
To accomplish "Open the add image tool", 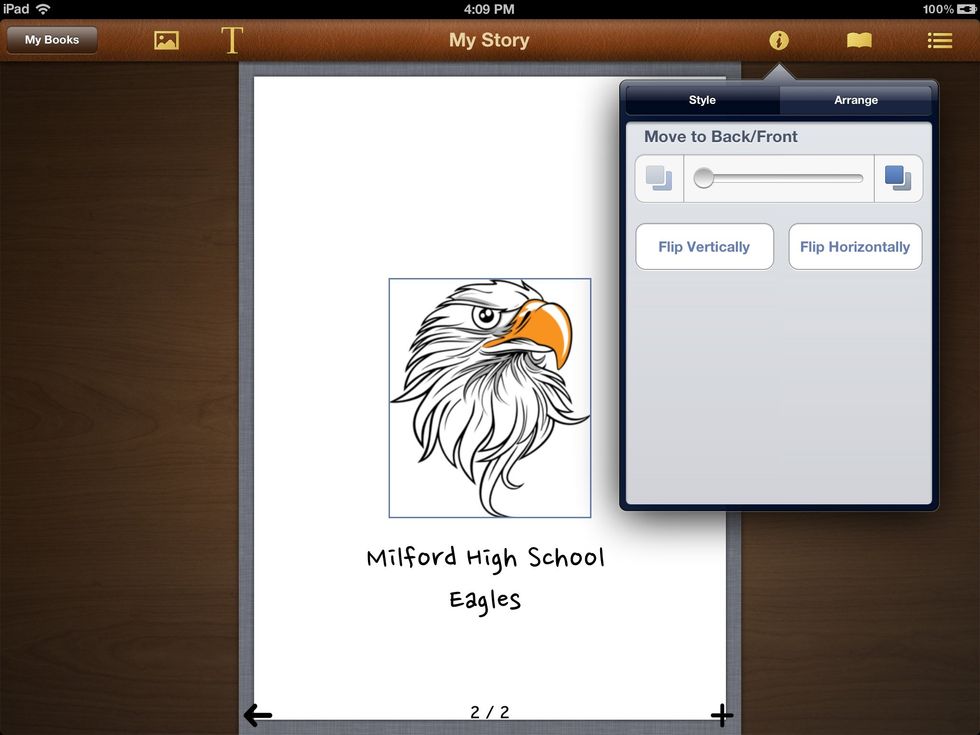I will tap(166, 40).
